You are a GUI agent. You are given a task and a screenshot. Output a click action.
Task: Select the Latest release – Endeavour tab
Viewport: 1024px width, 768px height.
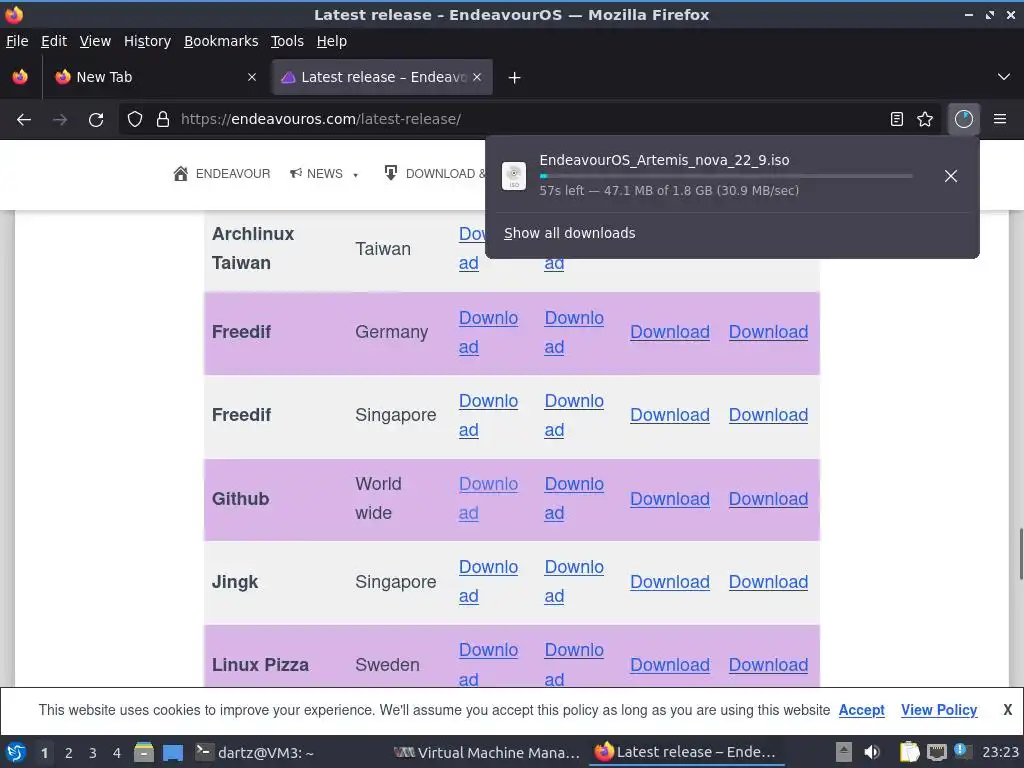click(x=383, y=77)
